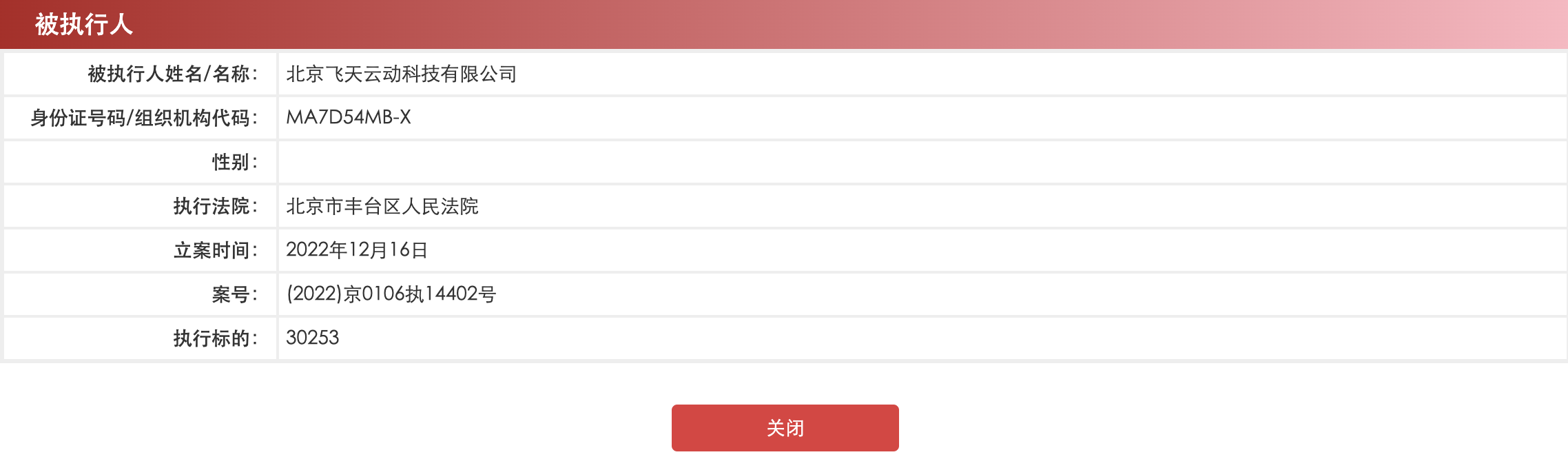Click the 案号 label
Screen dimensions: 1568x459
[x=235, y=294]
